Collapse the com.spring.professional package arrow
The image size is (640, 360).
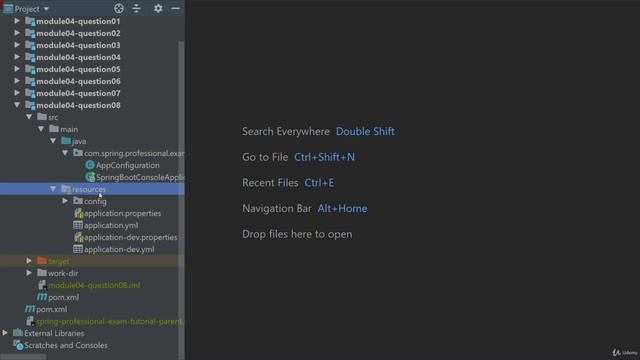[65, 153]
